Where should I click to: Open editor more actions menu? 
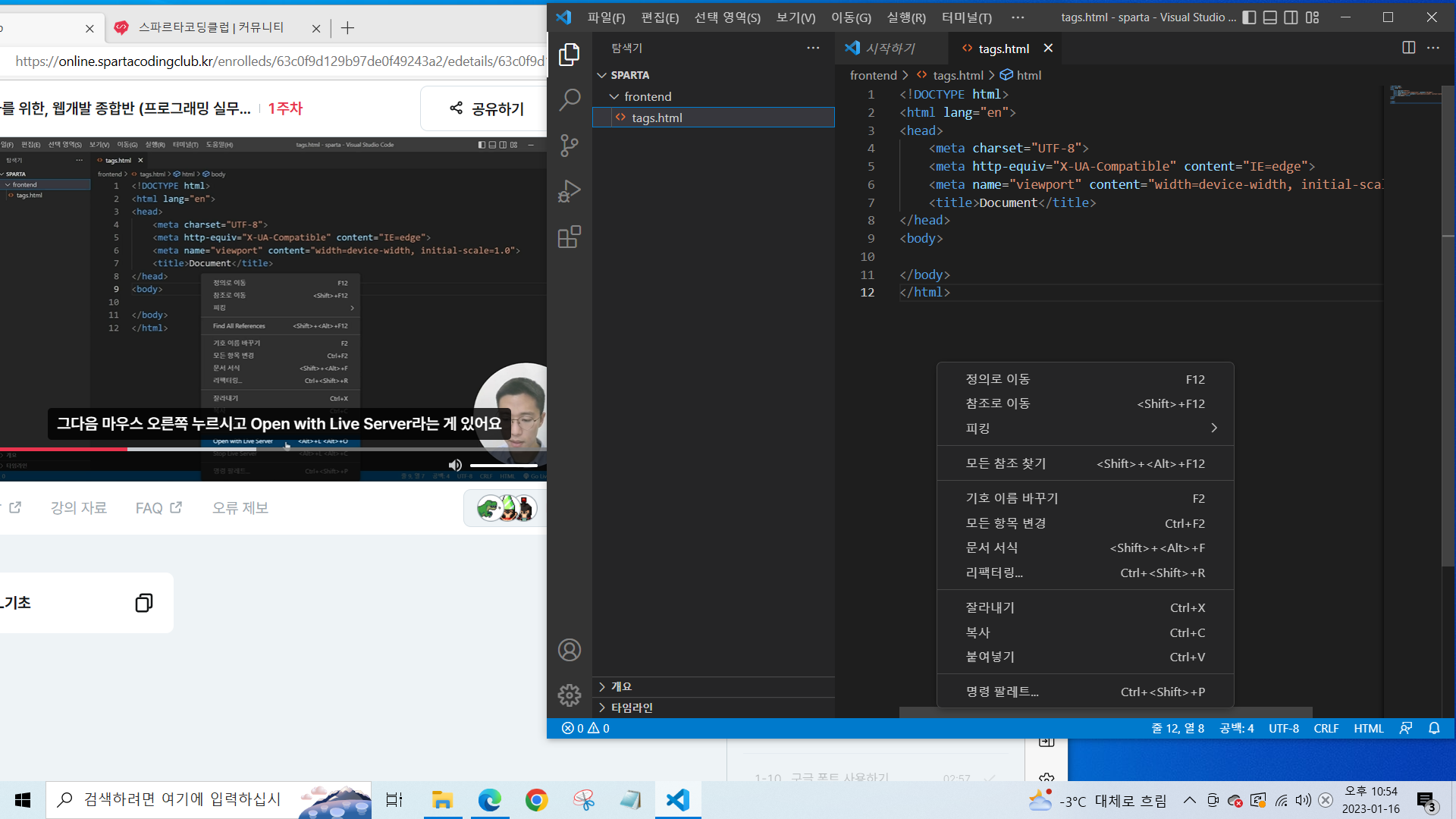1432,48
